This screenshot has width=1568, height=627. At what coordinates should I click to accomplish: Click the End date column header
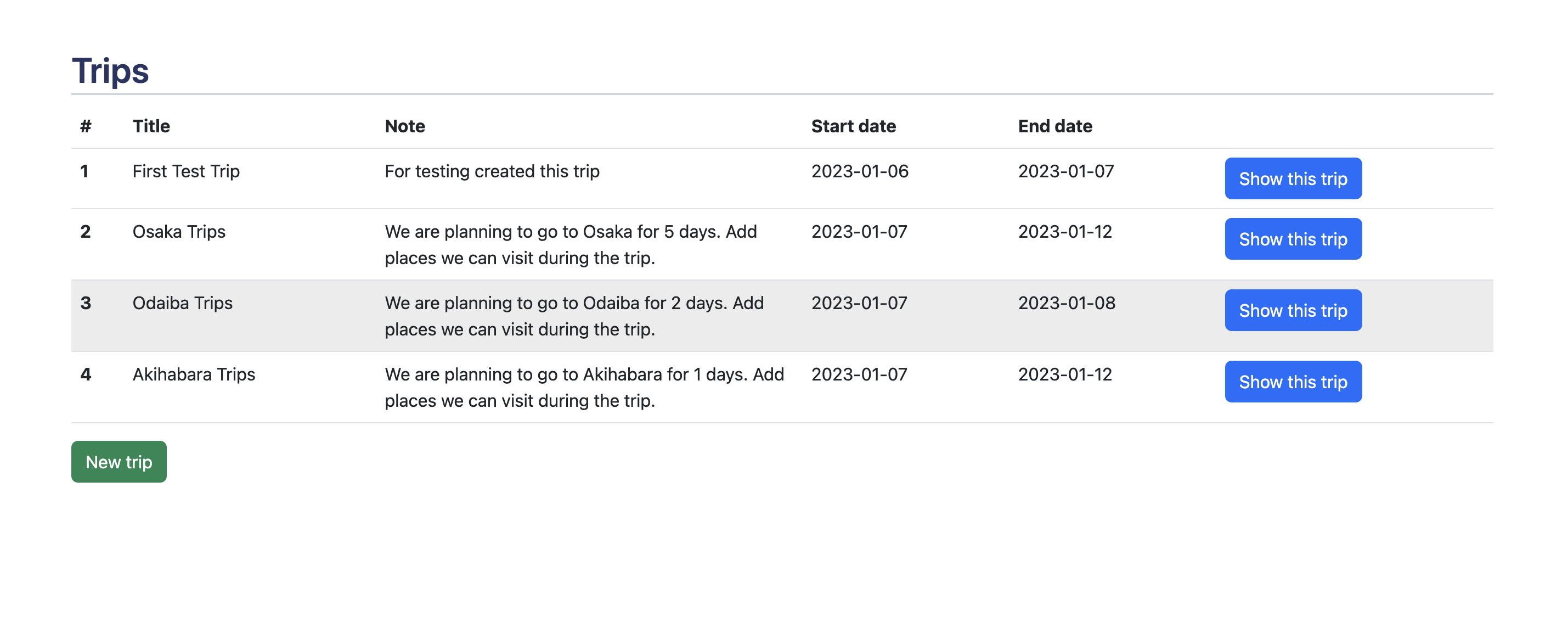[1055, 126]
